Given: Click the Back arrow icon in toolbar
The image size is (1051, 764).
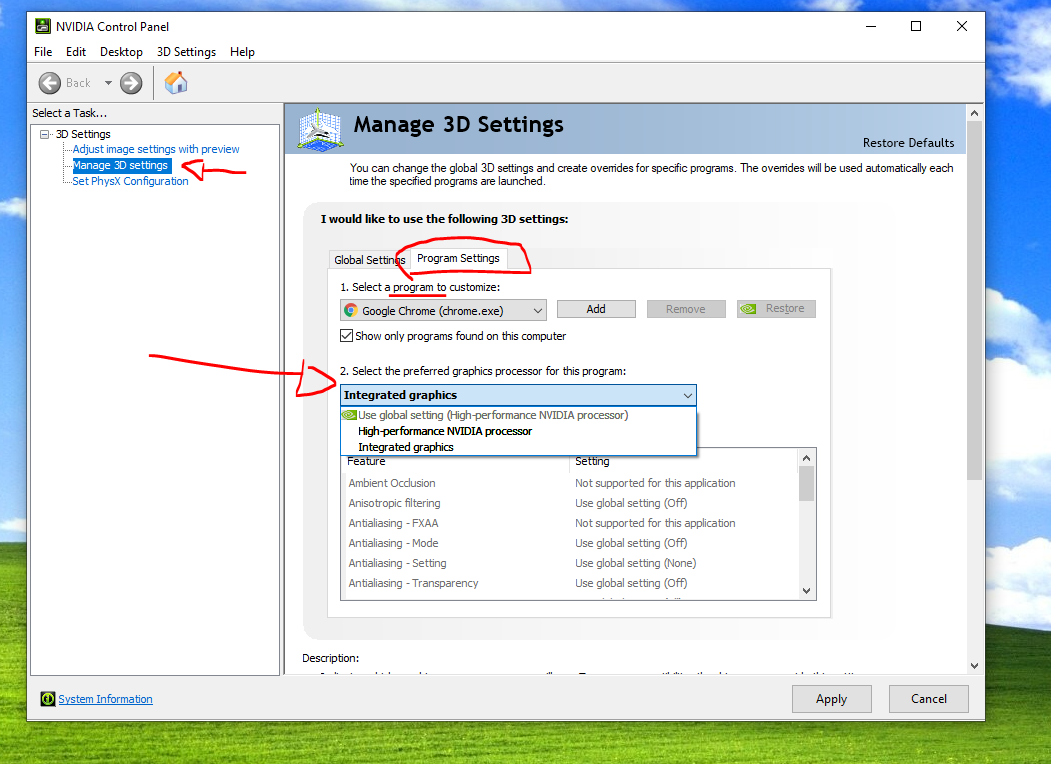Looking at the screenshot, I should pyautogui.click(x=50, y=83).
